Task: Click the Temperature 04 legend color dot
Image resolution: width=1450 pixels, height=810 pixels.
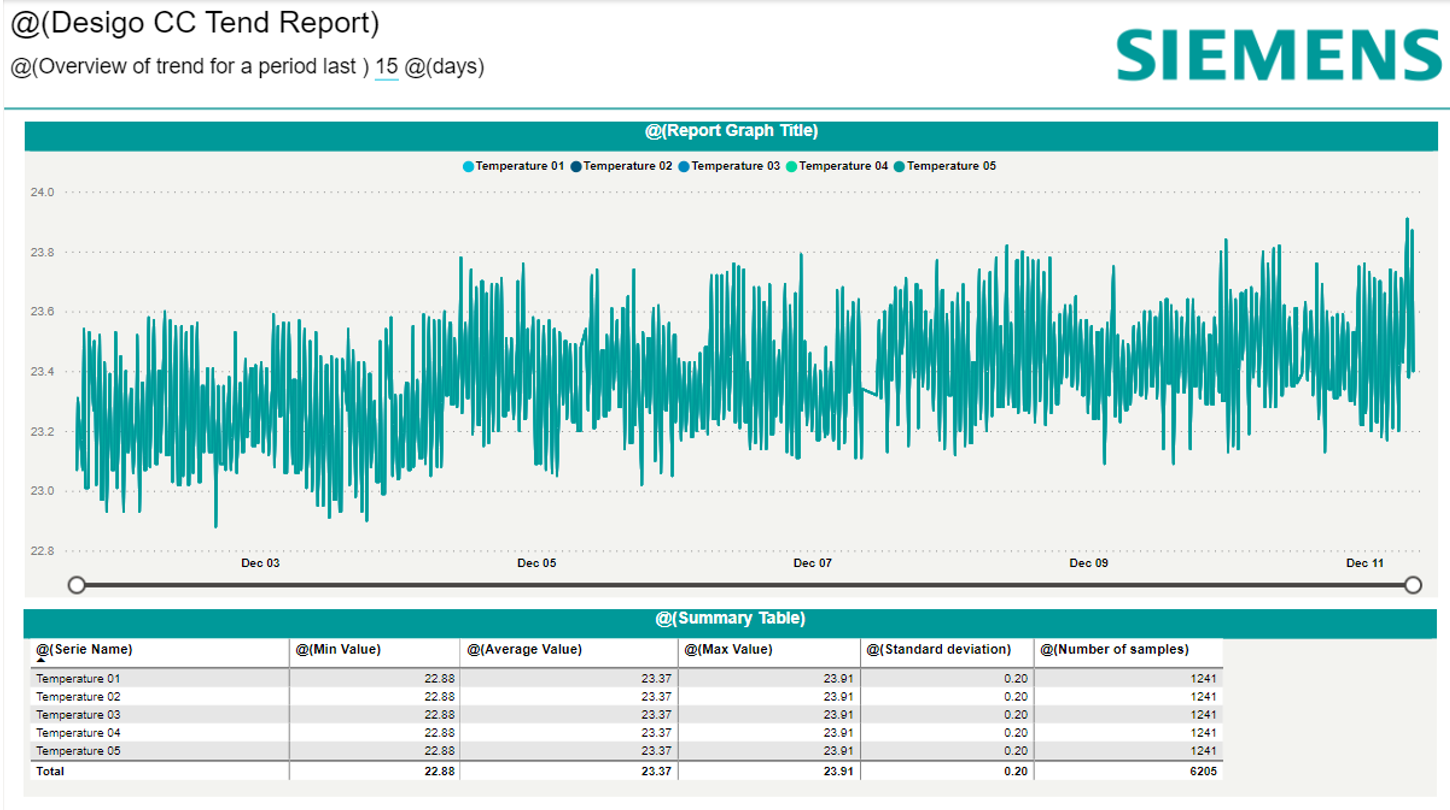Action: [x=791, y=167]
